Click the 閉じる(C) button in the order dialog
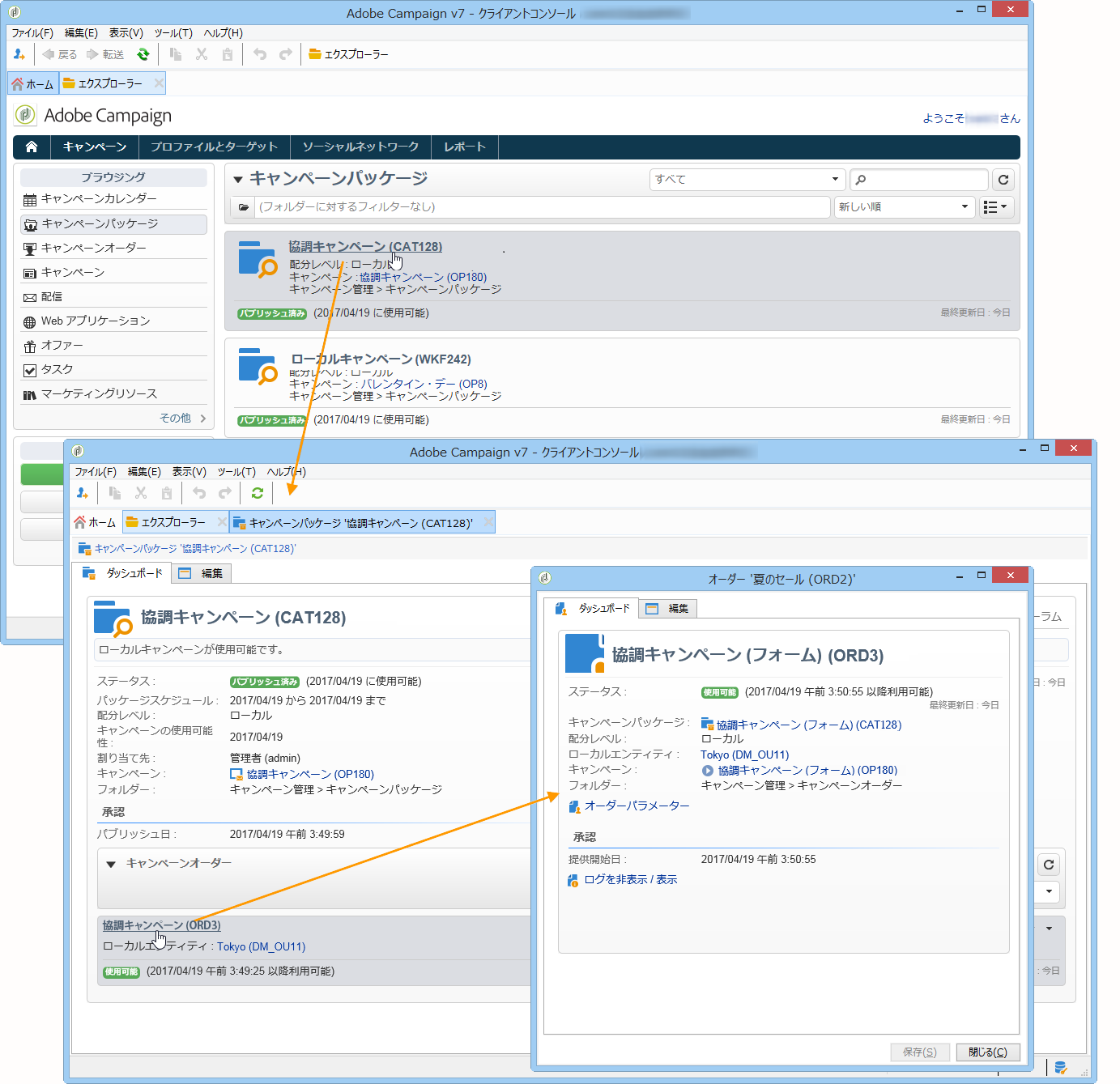The image size is (1120, 1084). (x=988, y=1052)
